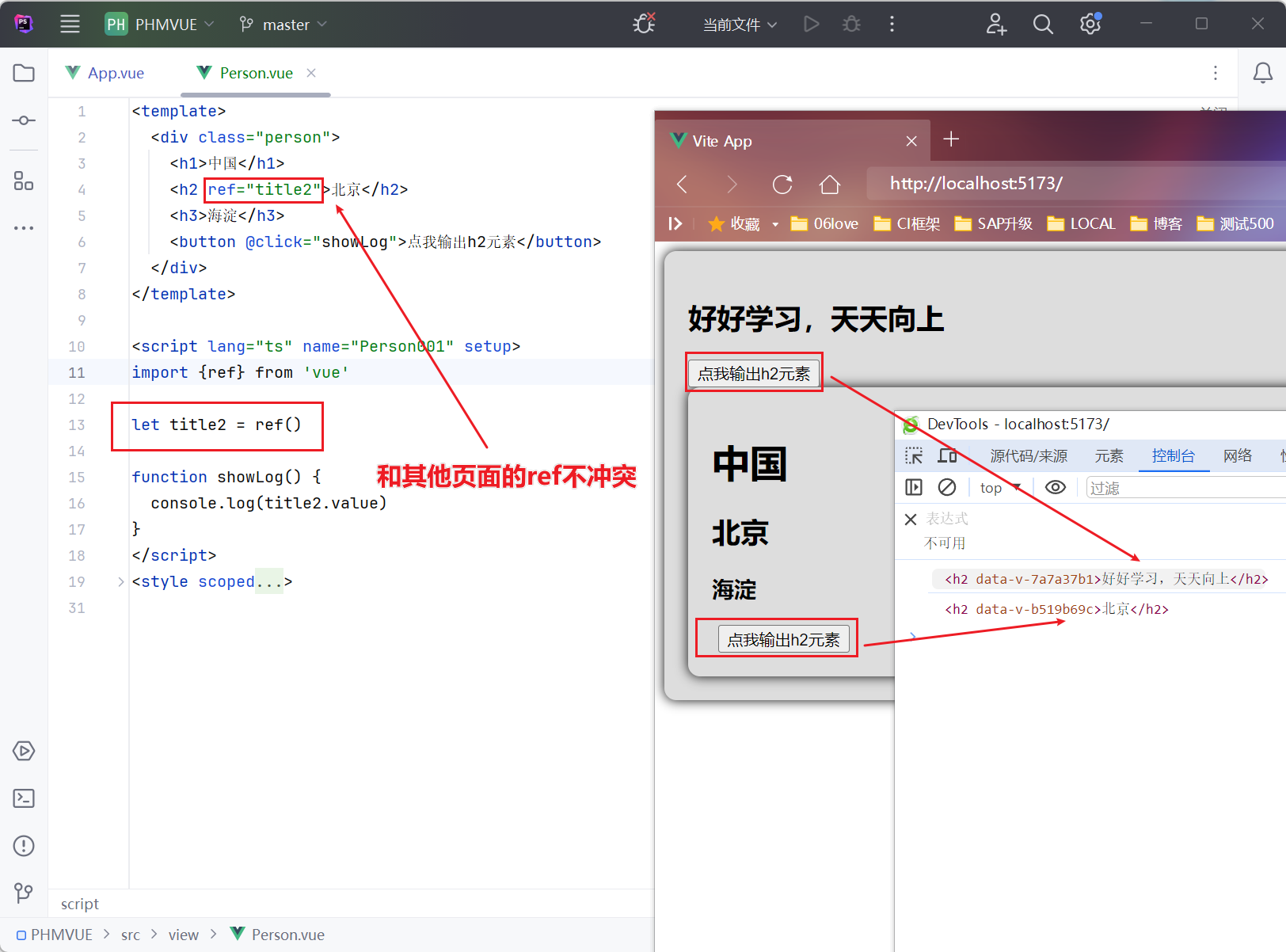The image size is (1286, 952).
Task: Switch to DevTools 控制台 tab
Action: (x=1174, y=455)
